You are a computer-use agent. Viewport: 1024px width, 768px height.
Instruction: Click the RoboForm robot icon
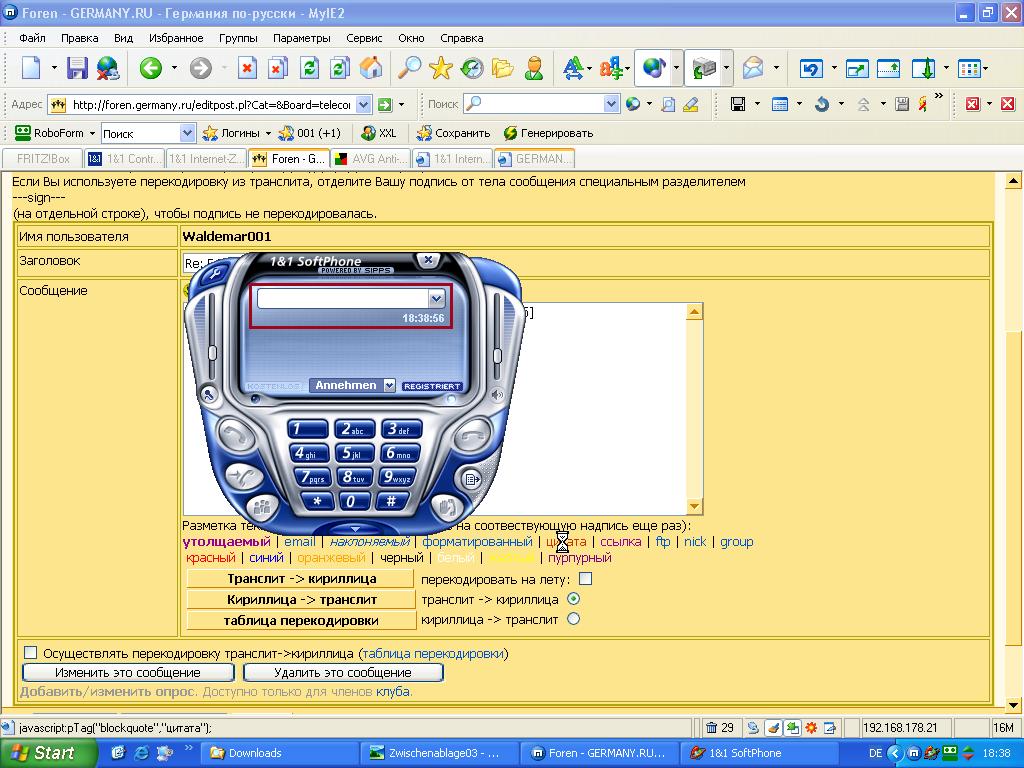(x=23, y=133)
